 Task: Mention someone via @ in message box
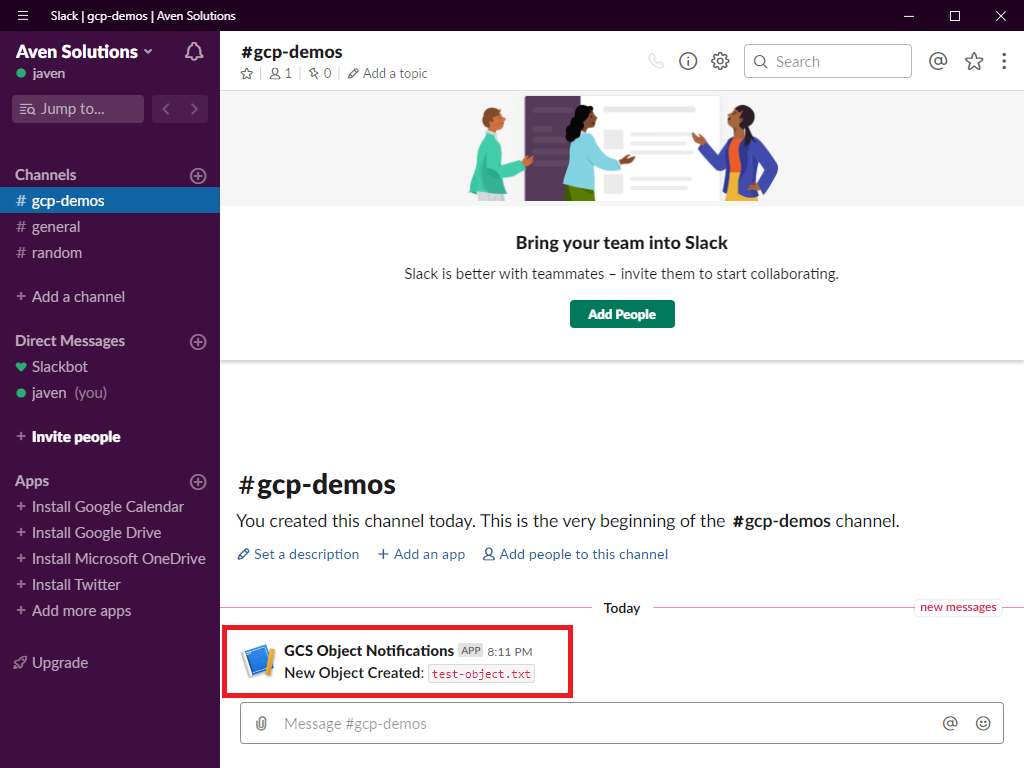point(950,723)
